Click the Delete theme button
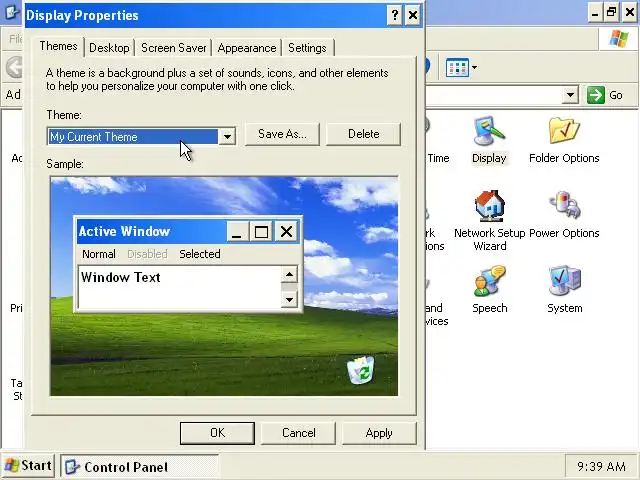Image resolution: width=640 pixels, height=480 pixels. (x=363, y=134)
